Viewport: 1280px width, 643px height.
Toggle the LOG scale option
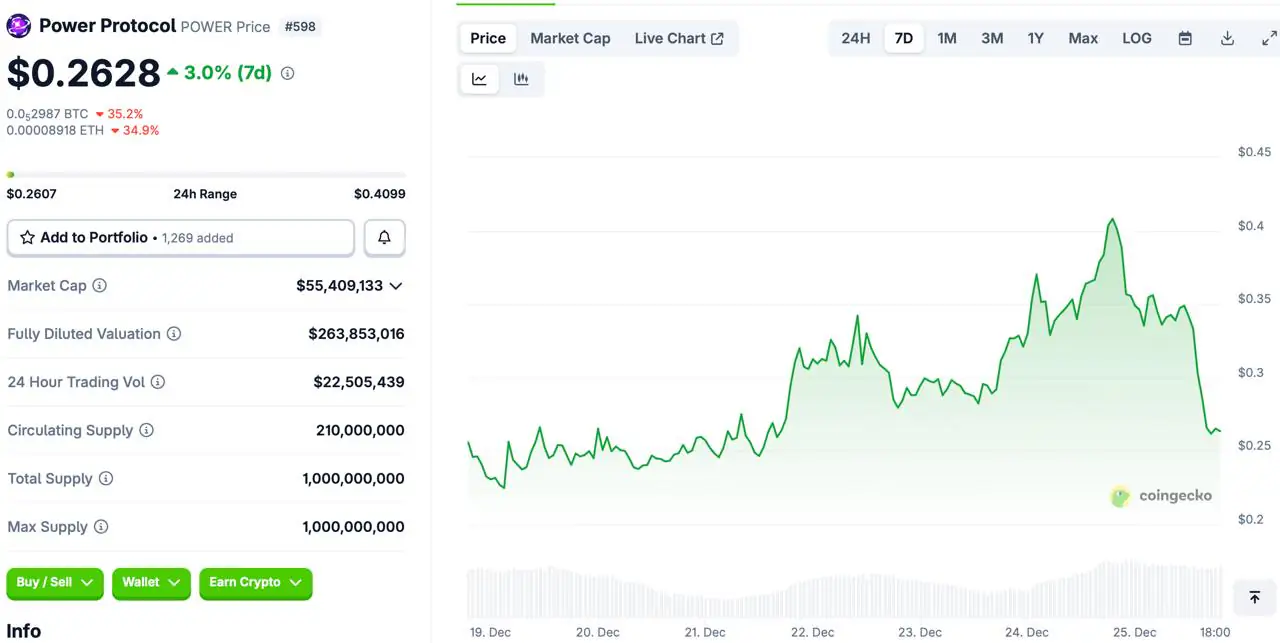[x=1136, y=38]
